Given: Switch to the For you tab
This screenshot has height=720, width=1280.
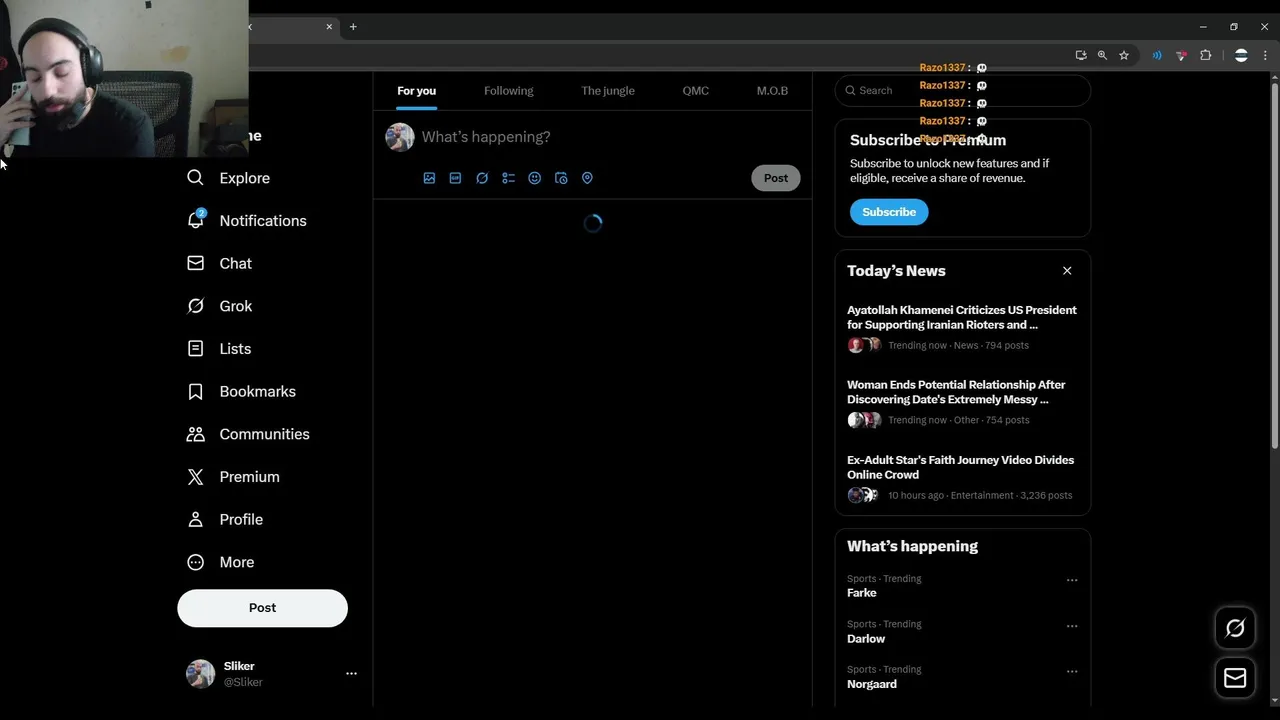Looking at the screenshot, I should (416, 91).
